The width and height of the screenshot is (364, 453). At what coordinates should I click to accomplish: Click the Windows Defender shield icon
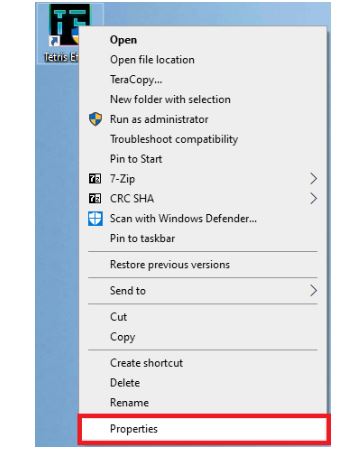(95, 219)
